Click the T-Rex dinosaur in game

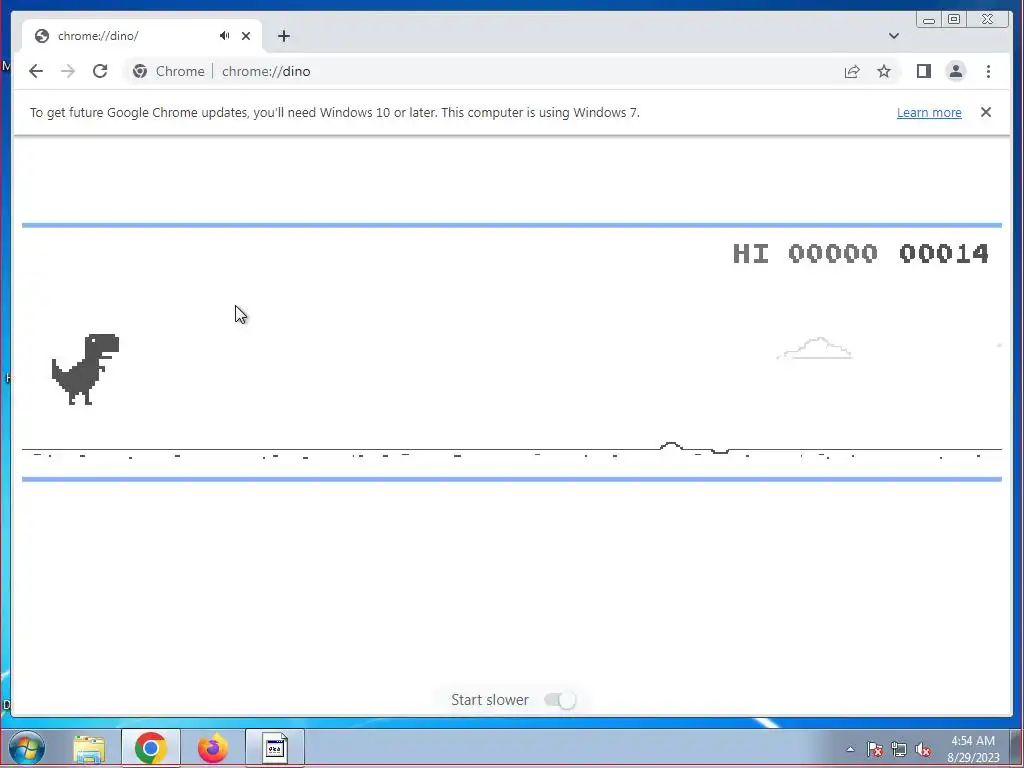[x=86, y=369]
